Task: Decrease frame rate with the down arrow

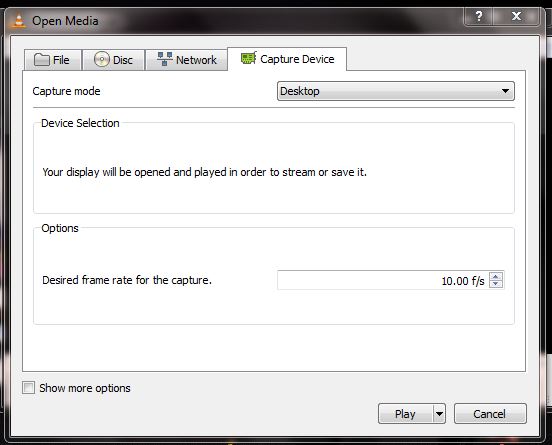Action: pyautogui.click(x=496, y=284)
